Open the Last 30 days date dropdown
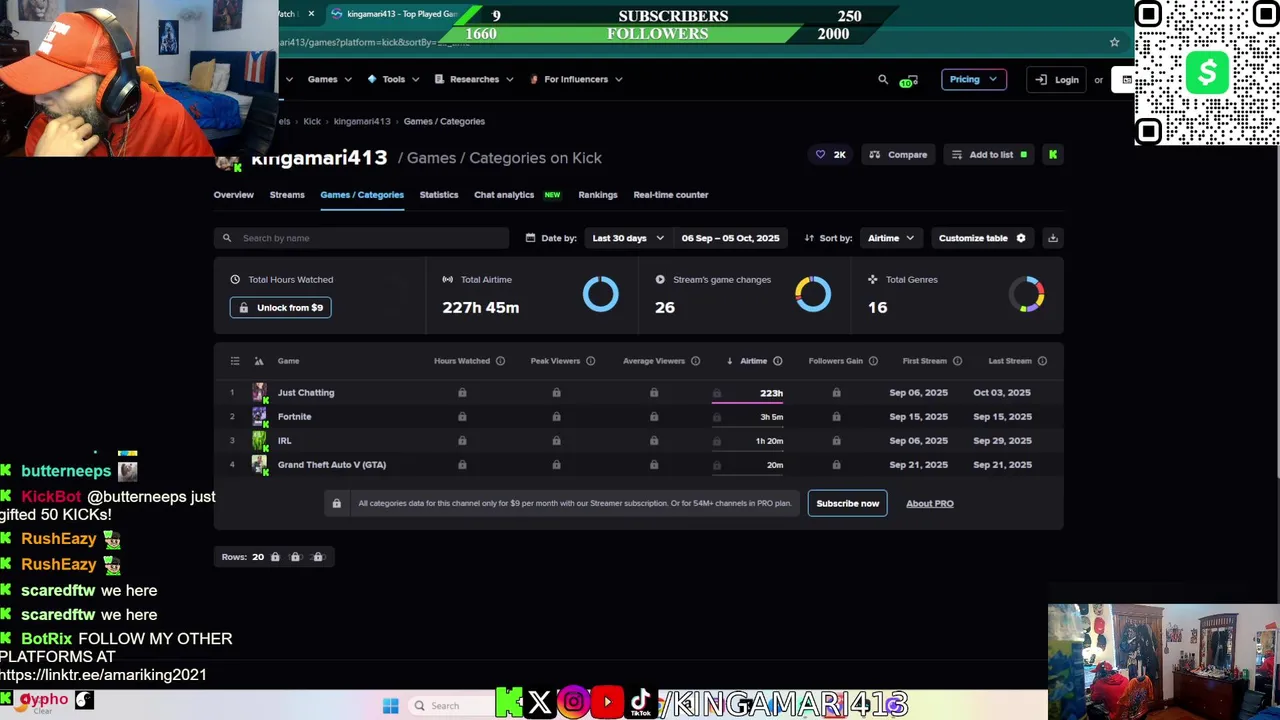Viewport: 1280px width, 720px height. coord(627,238)
